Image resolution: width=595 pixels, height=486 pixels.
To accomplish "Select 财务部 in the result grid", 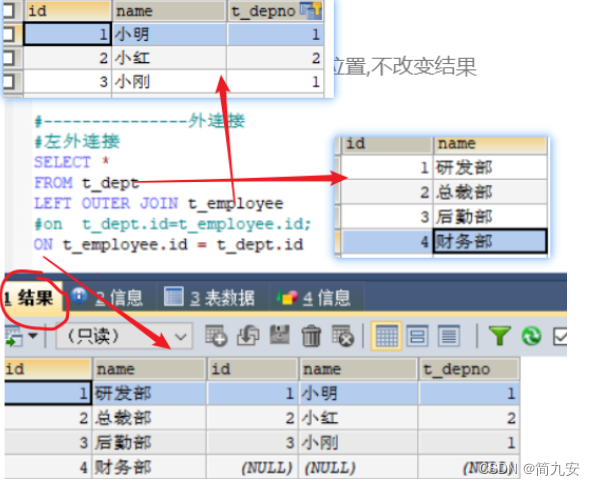I will (149, 467).
